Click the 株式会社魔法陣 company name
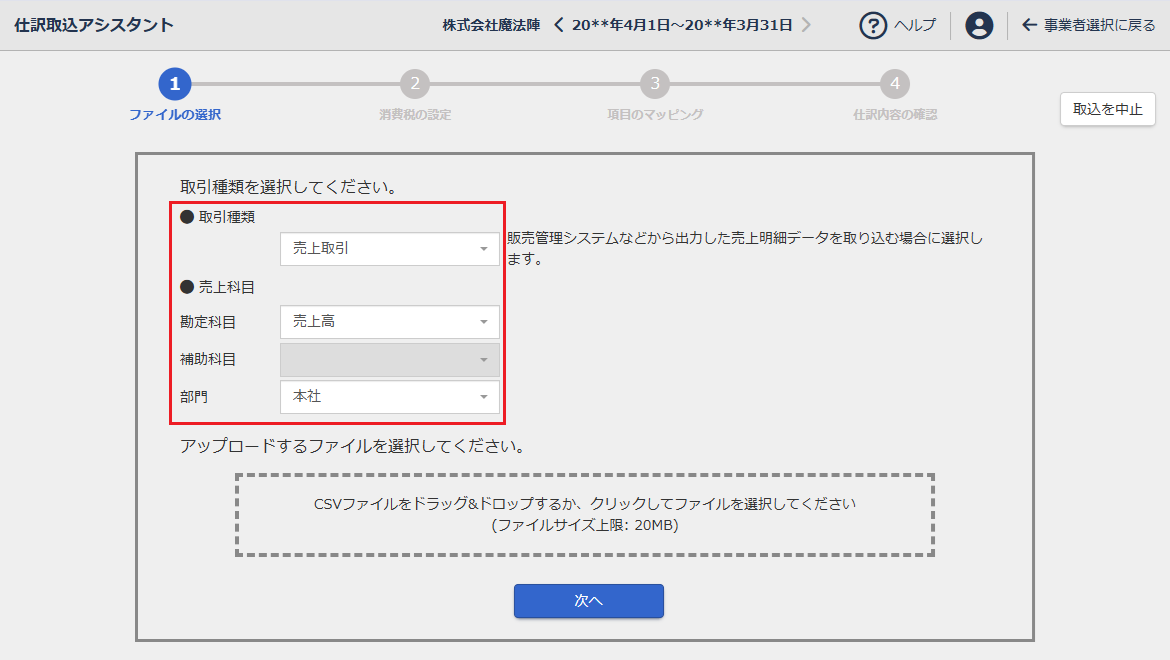The image size is (1170, 660). click(491, 25)
